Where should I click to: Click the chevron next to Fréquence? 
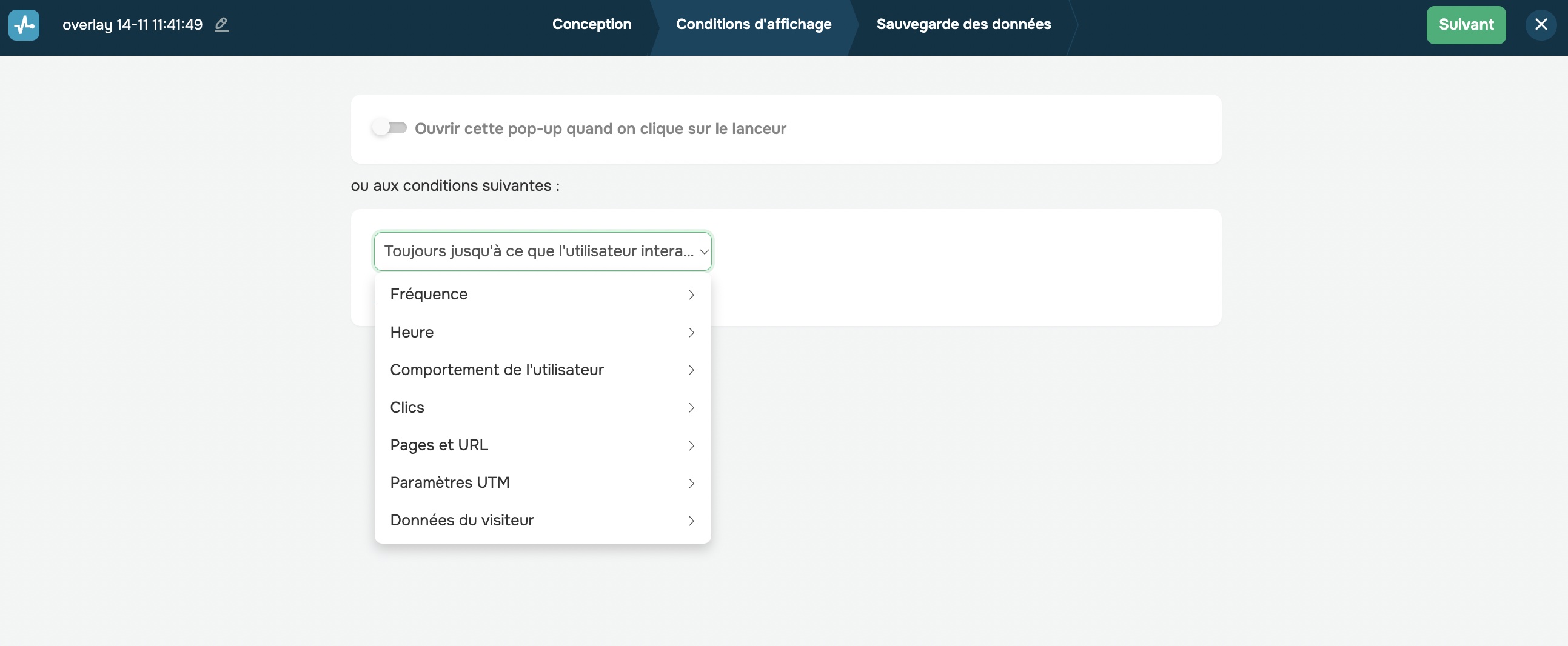pos(691,295)
